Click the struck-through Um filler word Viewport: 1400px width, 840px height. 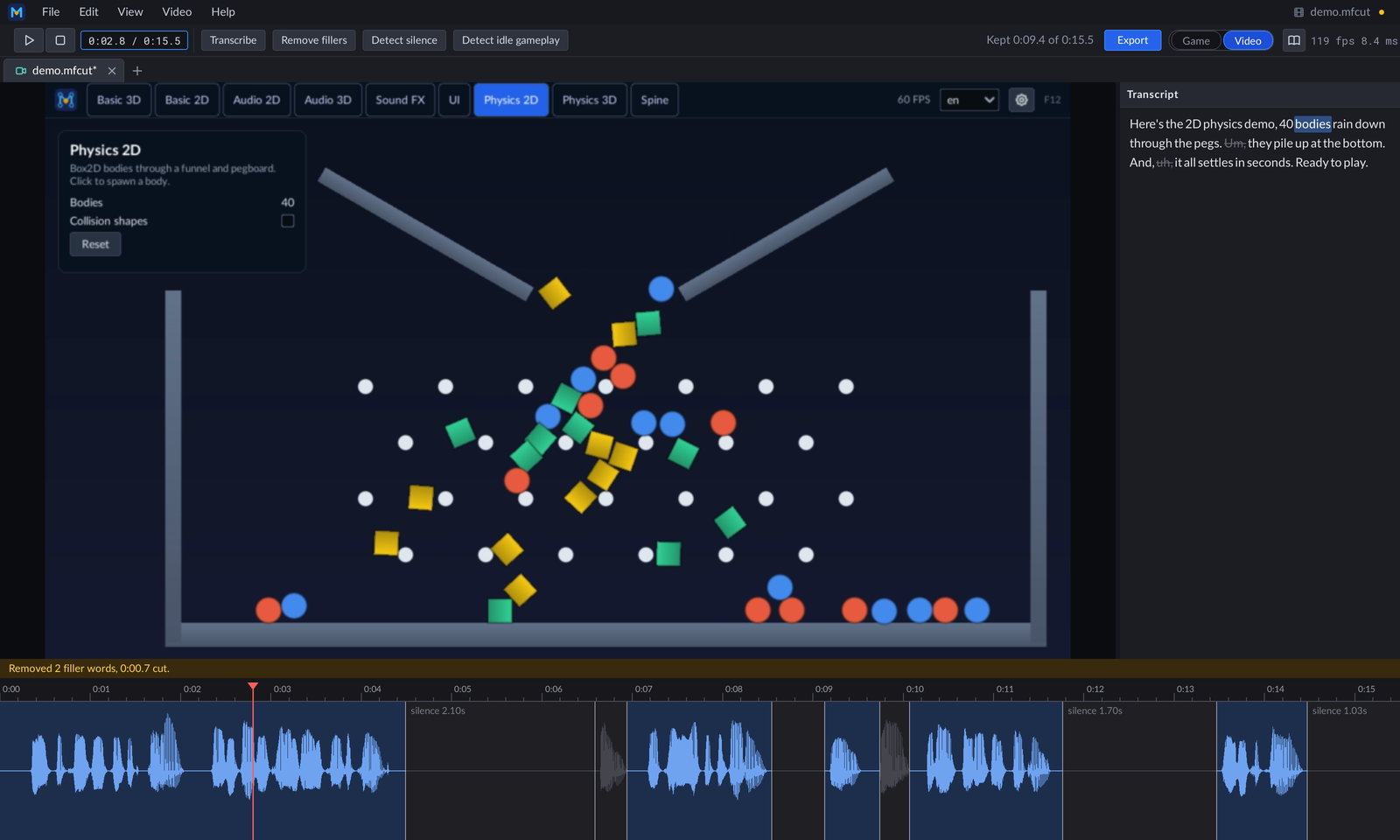[x=1235, y=143]
